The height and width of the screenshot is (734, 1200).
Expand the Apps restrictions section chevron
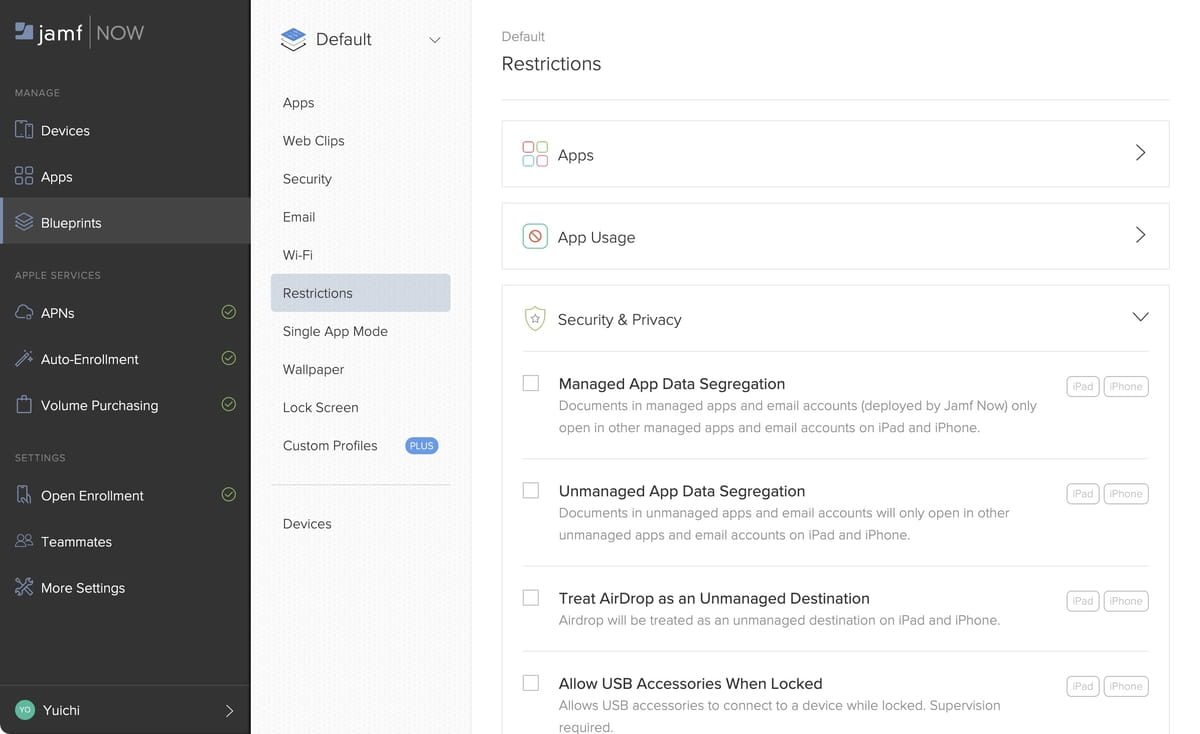pos(1140,153)
